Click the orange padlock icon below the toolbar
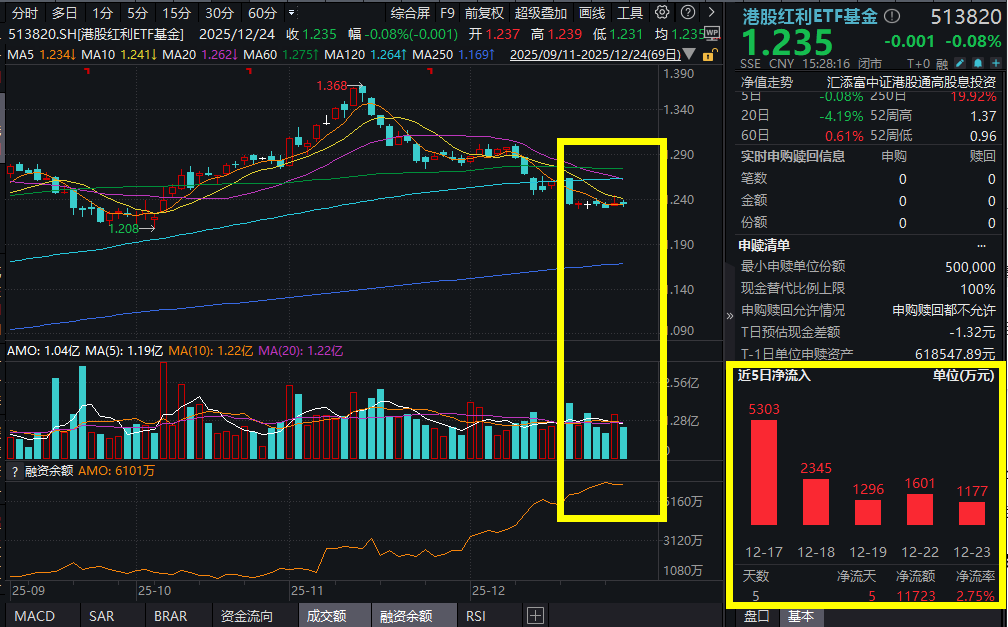This screenshot has height=627, width=1008. pyautogui.click(x=708, y=57)
